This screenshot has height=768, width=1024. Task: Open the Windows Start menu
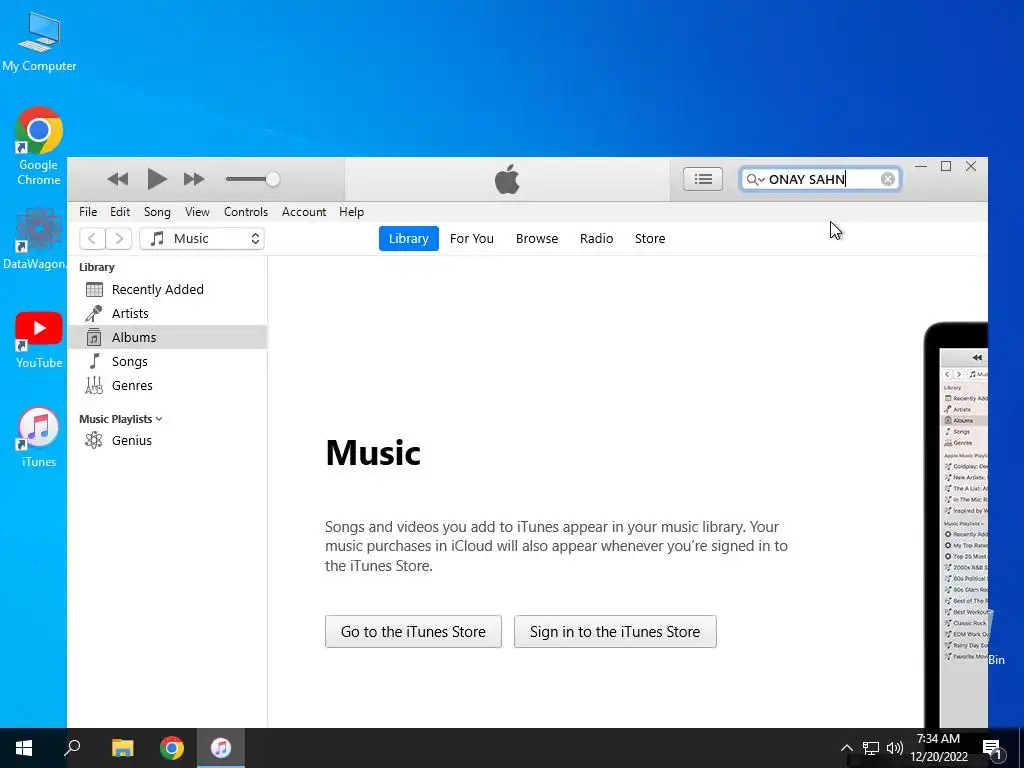click(24, 748)
